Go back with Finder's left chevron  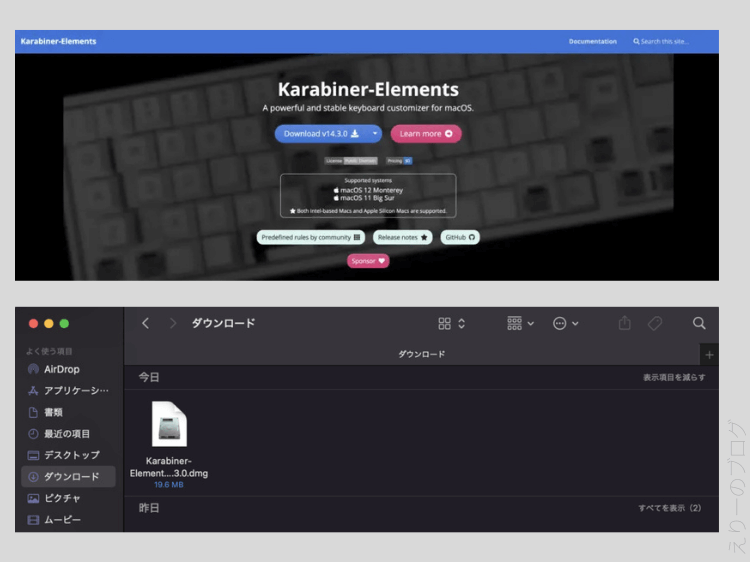point(146,323)
